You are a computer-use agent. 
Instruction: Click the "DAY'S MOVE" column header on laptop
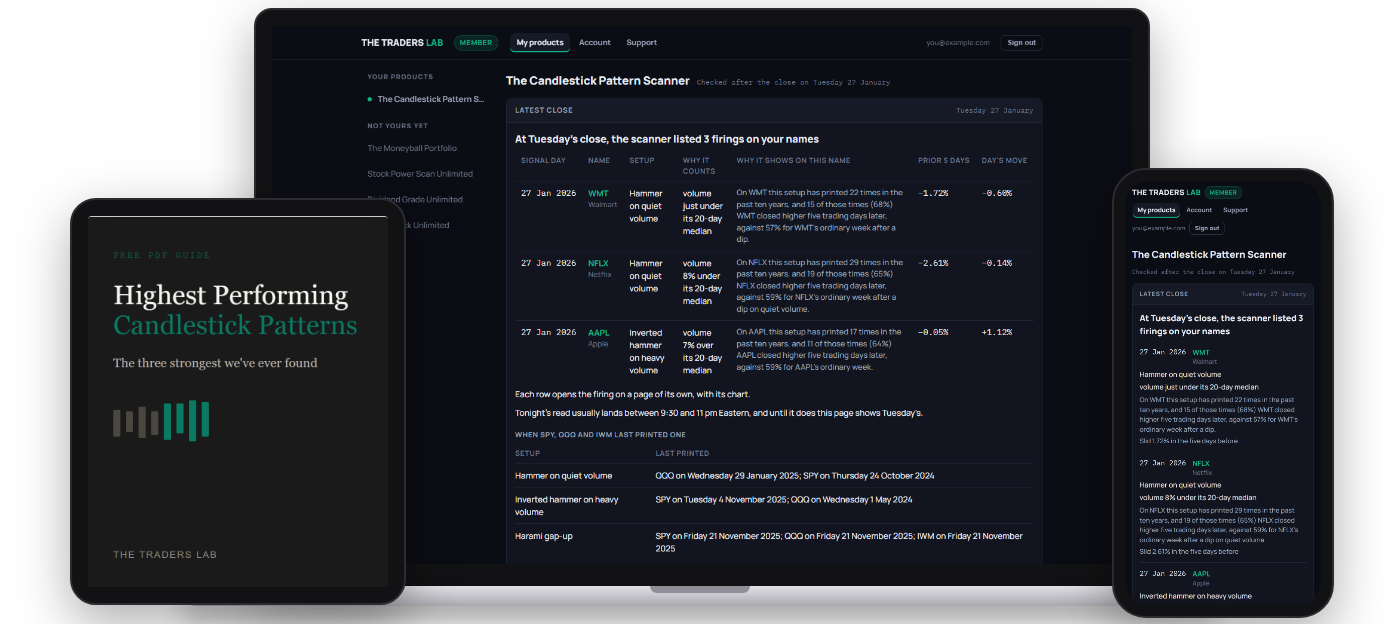tap(1004, 161)
